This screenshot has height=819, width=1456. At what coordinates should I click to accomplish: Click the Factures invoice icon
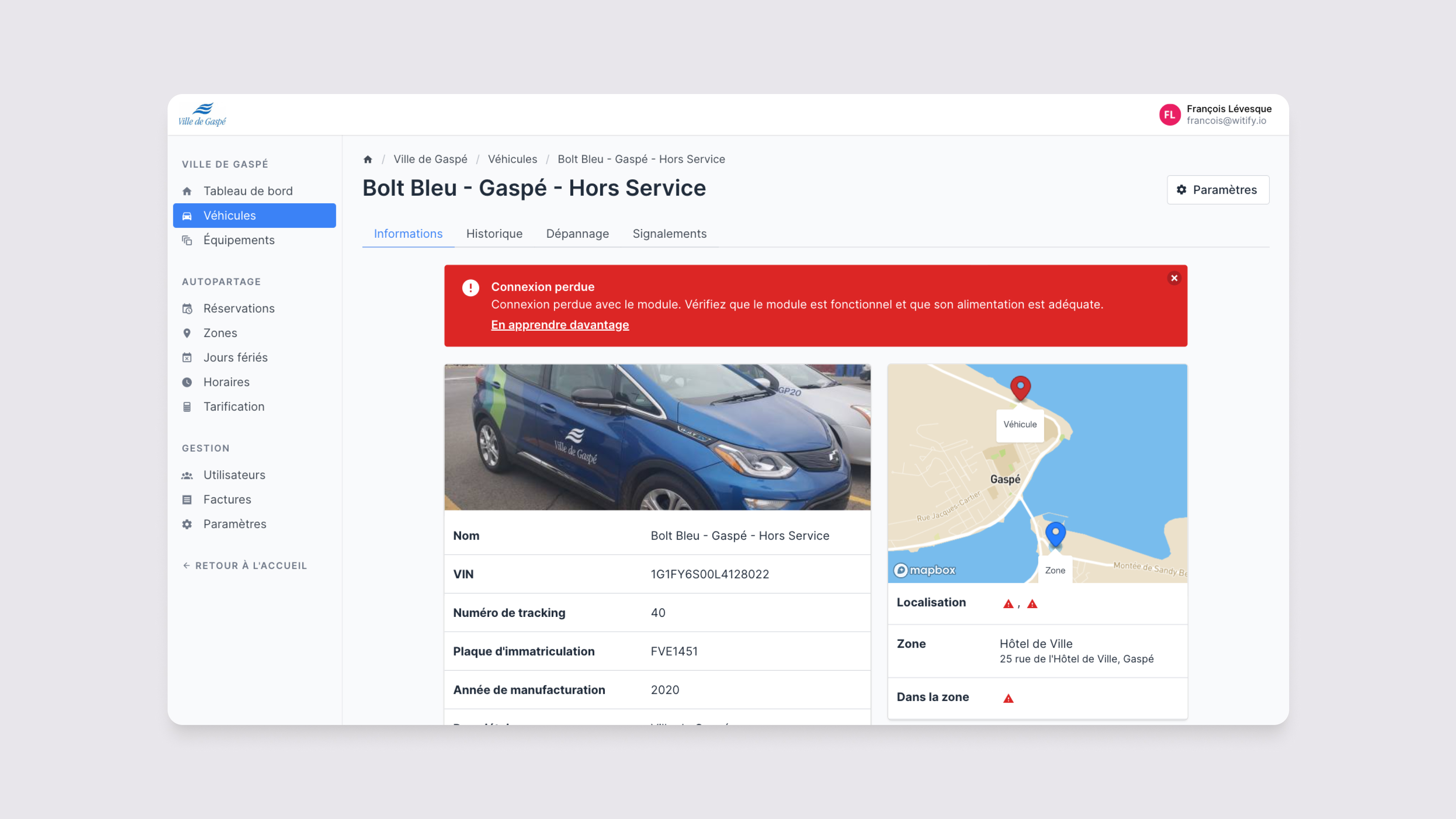click(x=187, y=499)
